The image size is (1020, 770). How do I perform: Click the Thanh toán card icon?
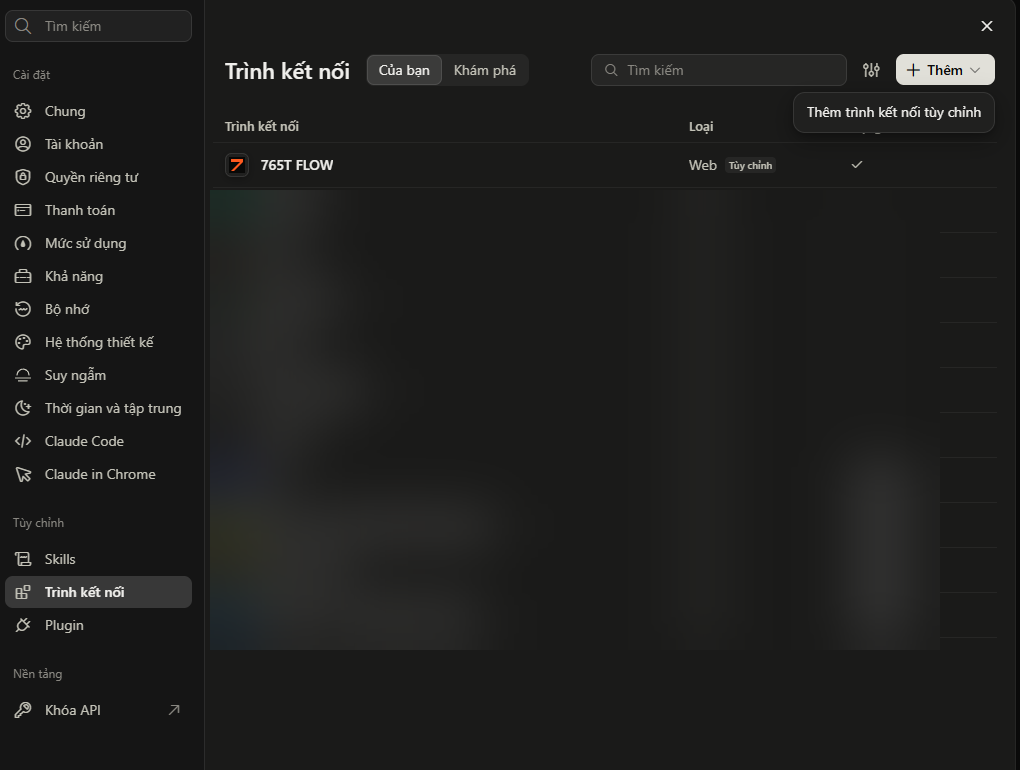23,210
